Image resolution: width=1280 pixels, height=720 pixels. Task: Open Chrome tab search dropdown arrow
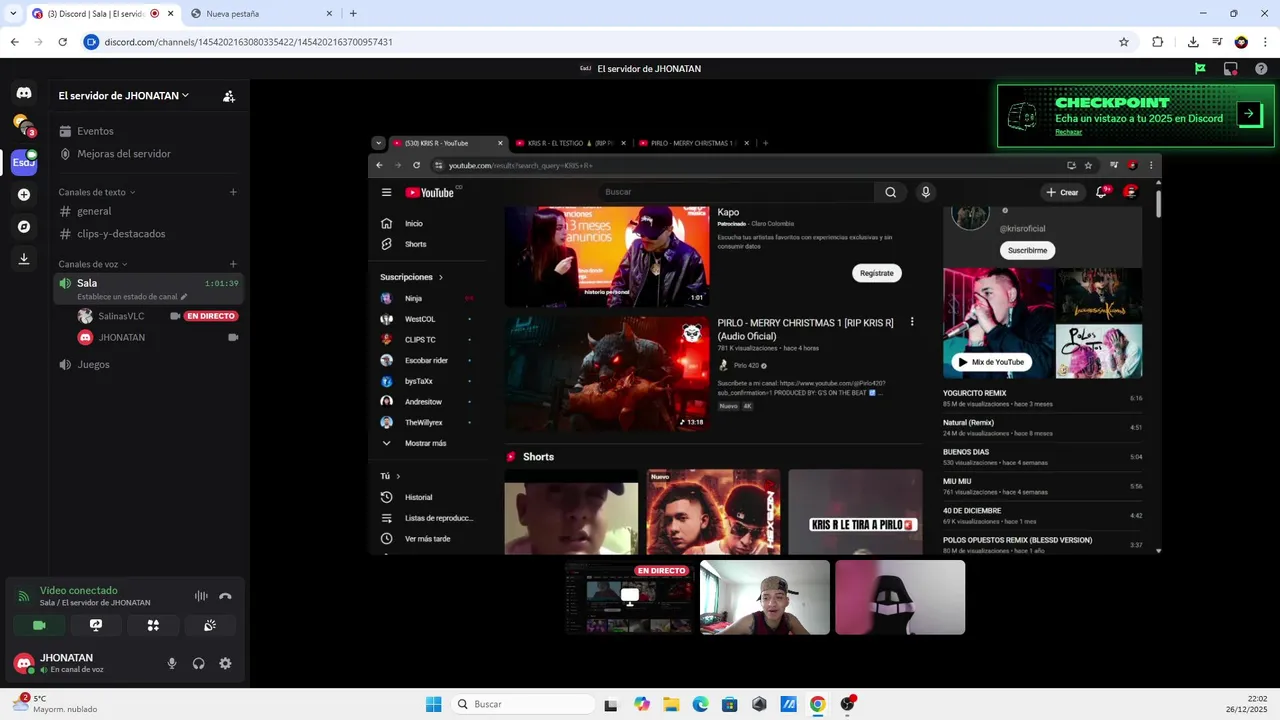13,14
